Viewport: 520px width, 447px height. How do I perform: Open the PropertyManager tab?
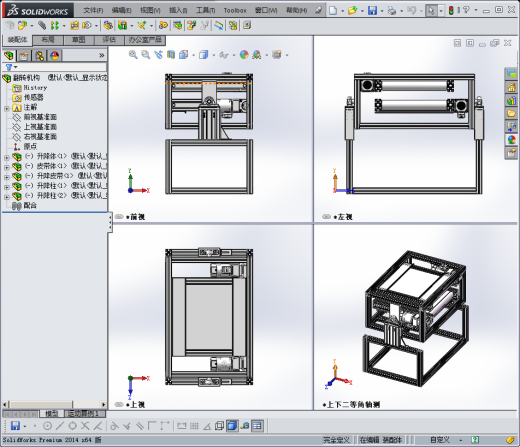24,55
